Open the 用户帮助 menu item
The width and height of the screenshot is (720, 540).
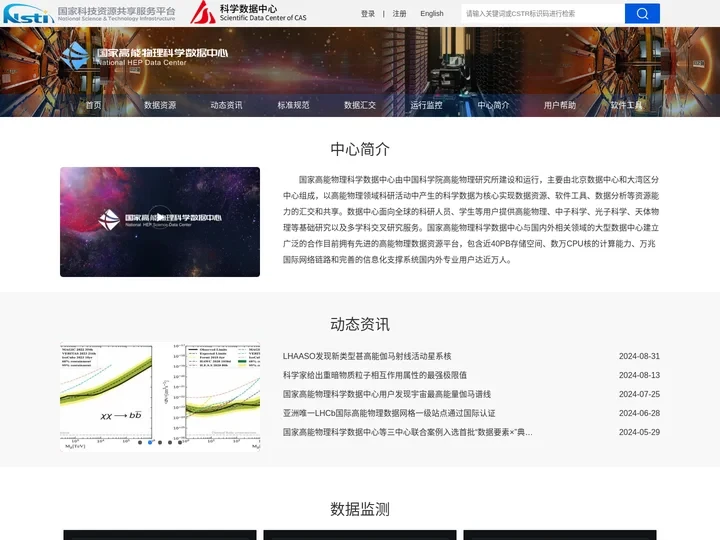tap(560, 105)
